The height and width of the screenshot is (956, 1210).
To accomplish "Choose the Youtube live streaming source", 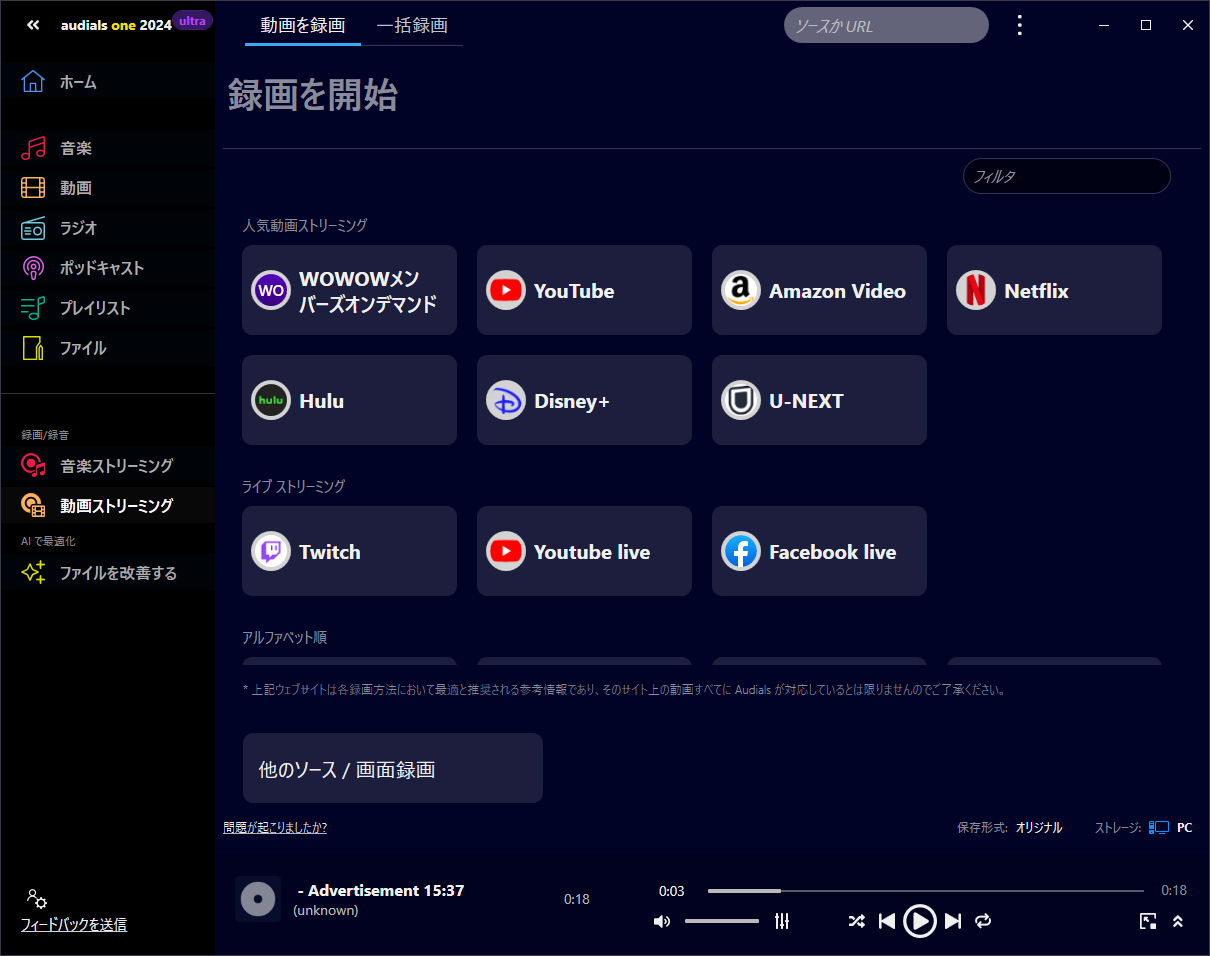I will tap(584, 551).
